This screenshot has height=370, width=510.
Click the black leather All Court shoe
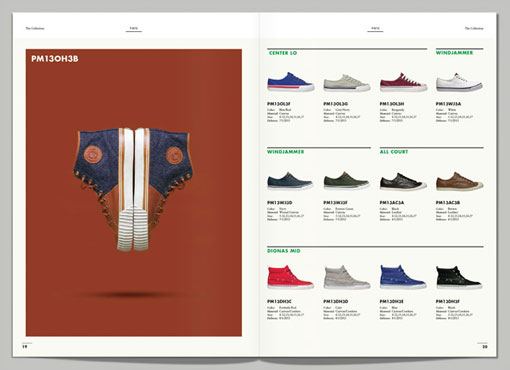point(403,182)
